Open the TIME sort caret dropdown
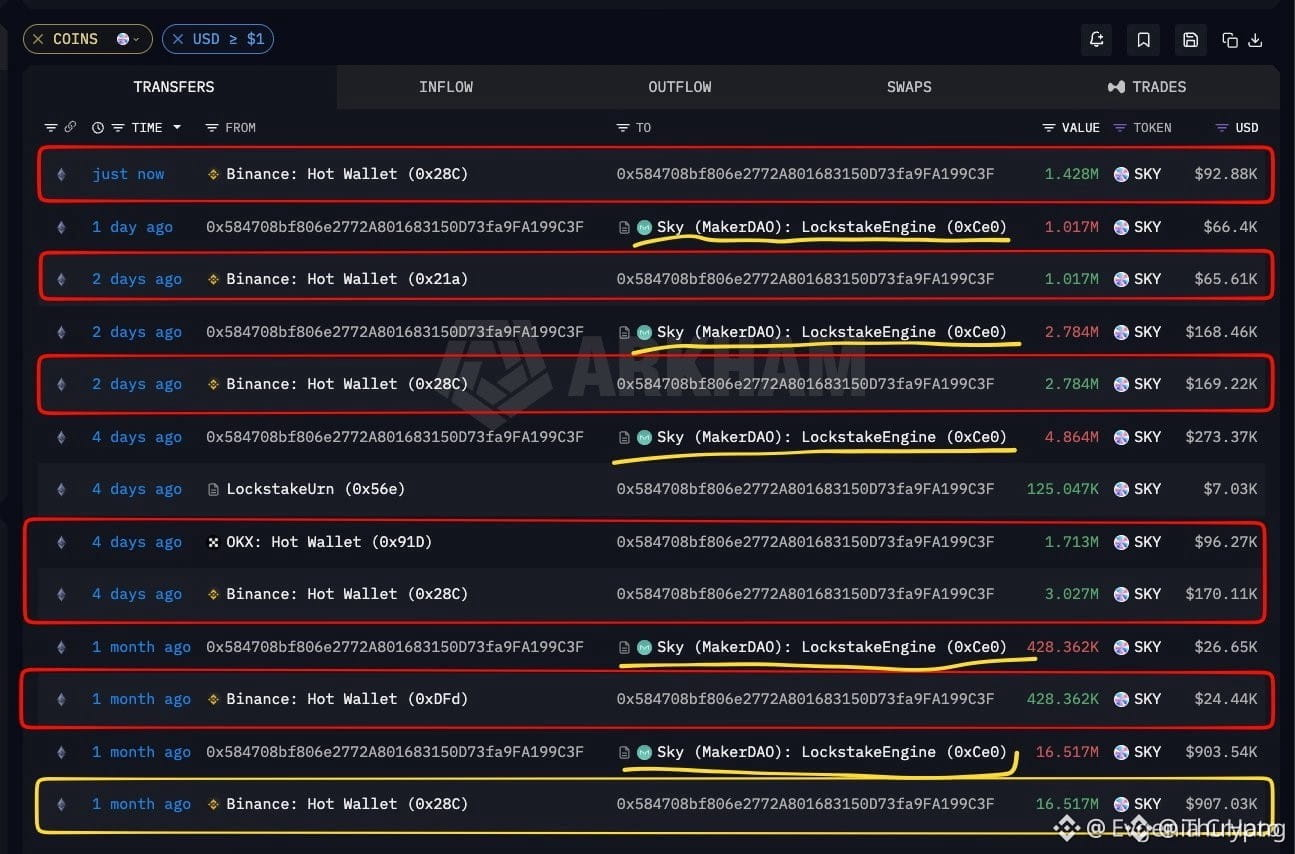Image resolution: width=1295 pixels, height=854 pixels. 177,128
